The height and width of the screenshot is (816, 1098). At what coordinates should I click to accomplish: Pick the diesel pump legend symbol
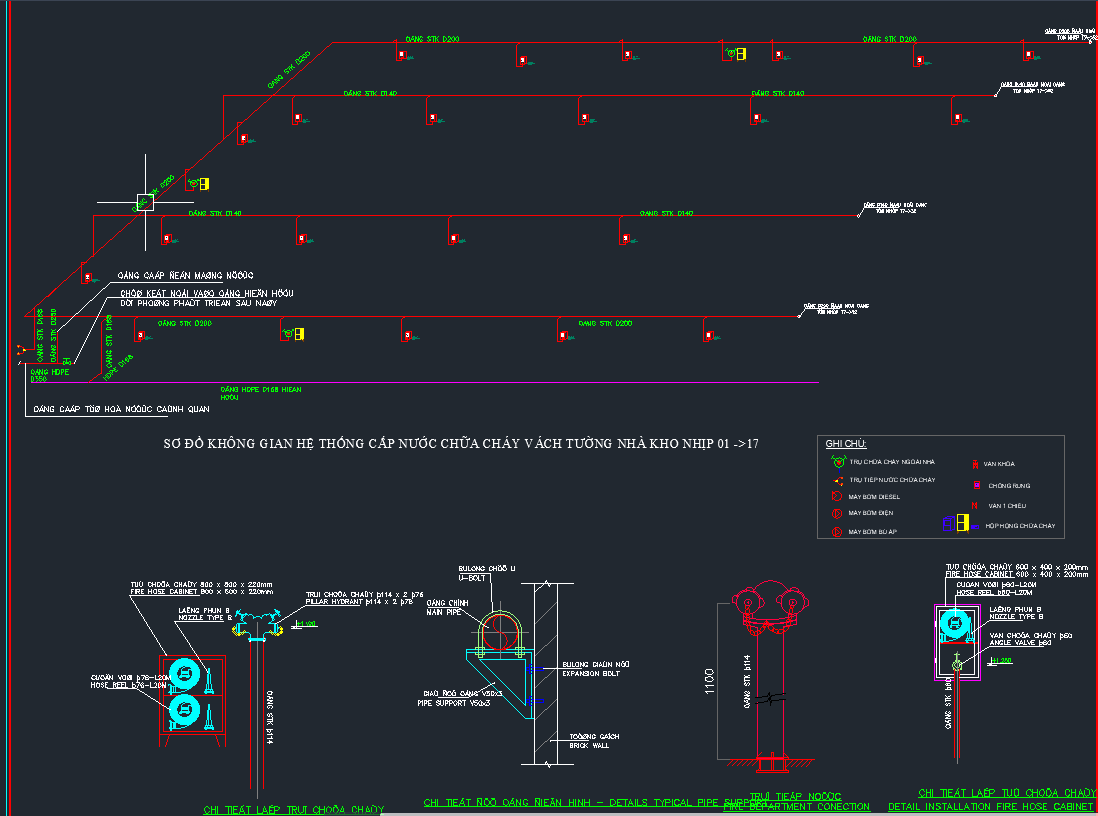coord(837,497)
